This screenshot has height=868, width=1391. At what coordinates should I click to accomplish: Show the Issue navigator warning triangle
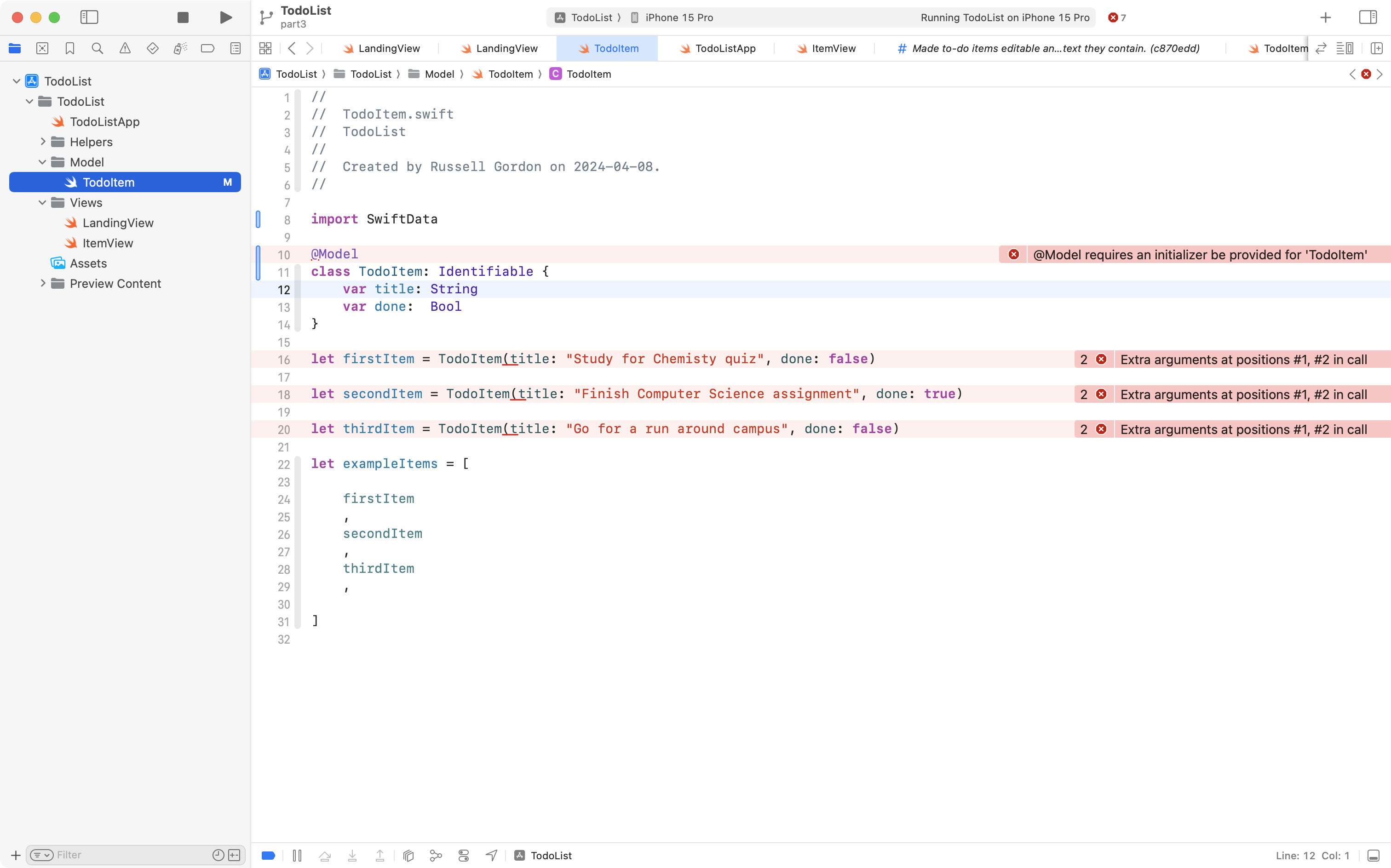click(x=125, y=48)
